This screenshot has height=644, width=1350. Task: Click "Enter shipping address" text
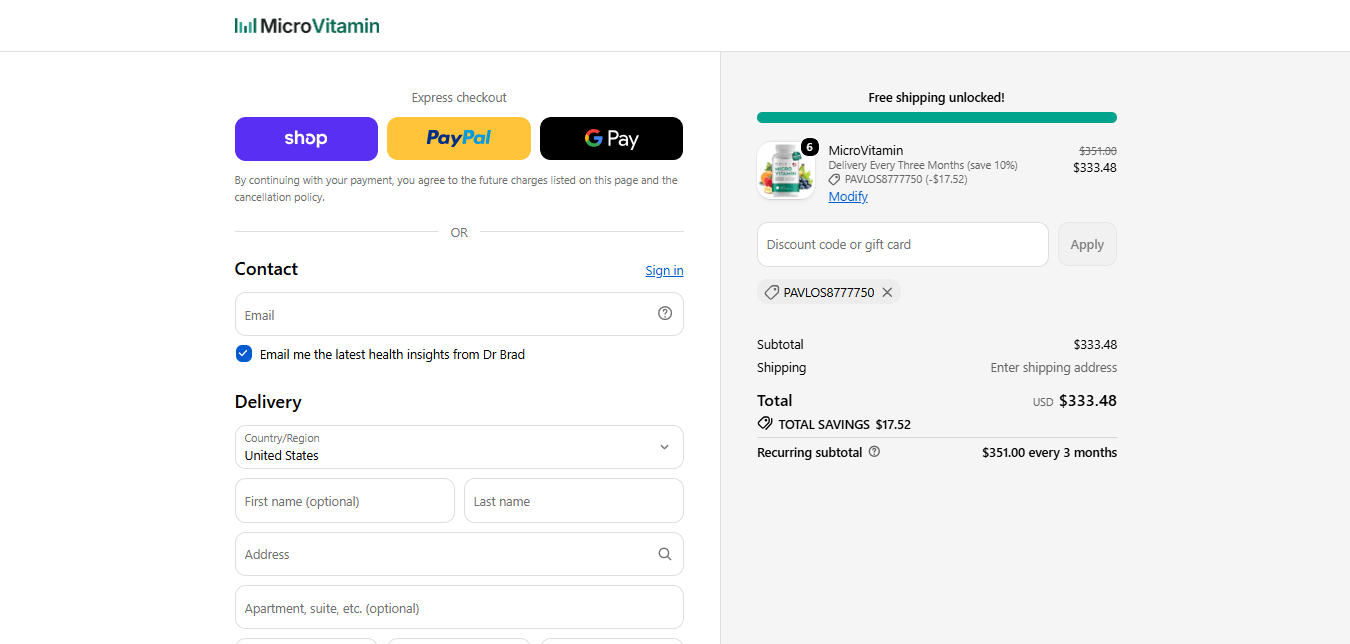coord(1054,368)
